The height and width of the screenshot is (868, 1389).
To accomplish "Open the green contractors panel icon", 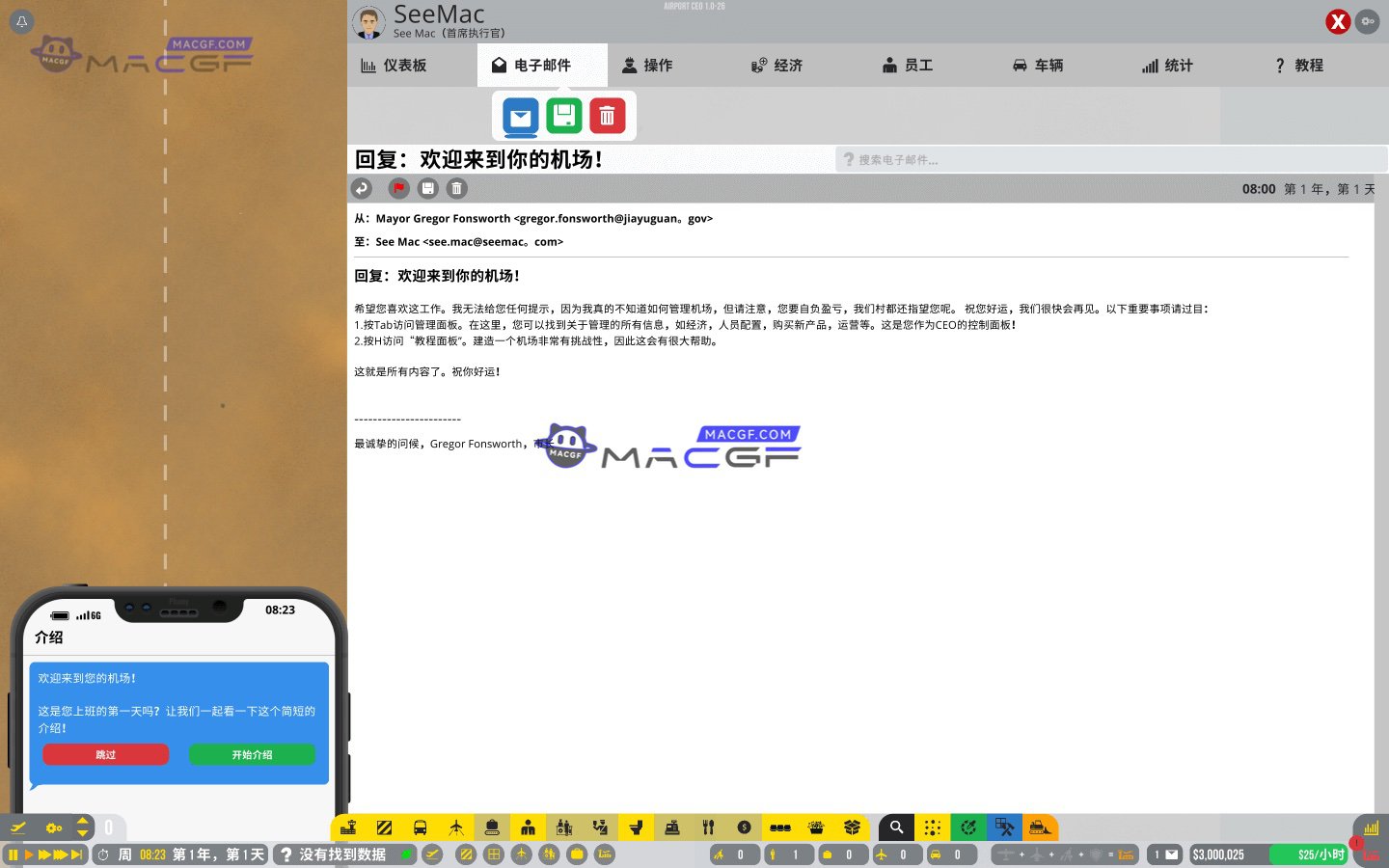I will [968, 827].
